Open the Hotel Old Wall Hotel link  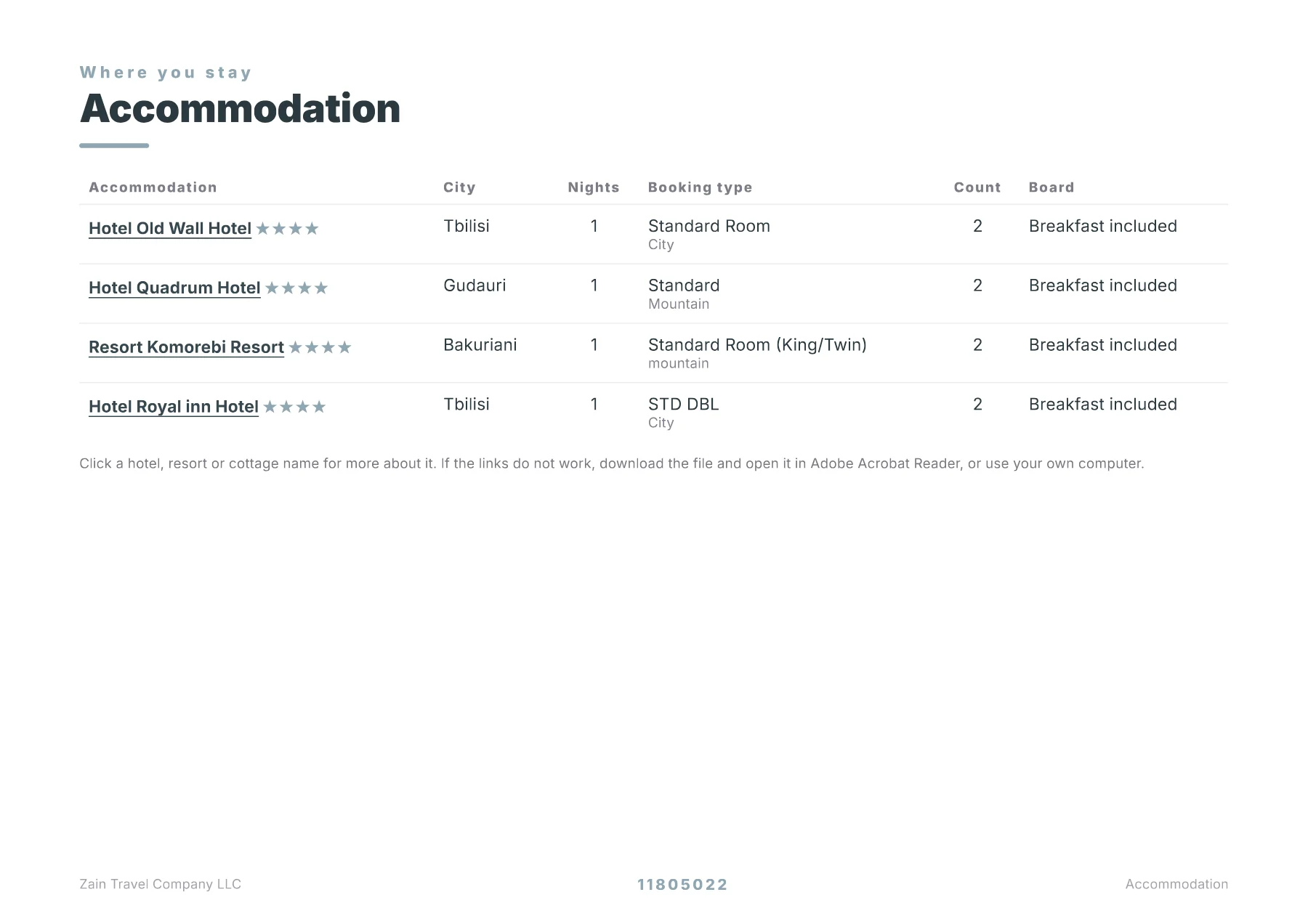[x=170, y=228]
